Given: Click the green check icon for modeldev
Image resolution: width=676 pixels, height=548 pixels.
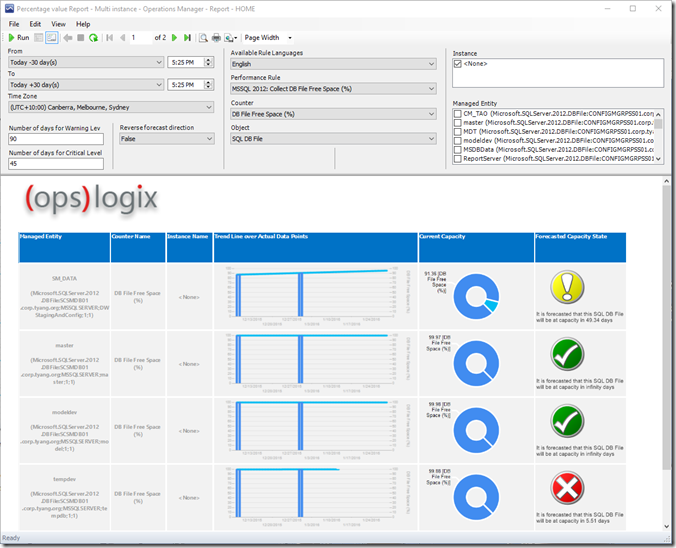Looking at the screenshot, I should [x=567, y=421].
